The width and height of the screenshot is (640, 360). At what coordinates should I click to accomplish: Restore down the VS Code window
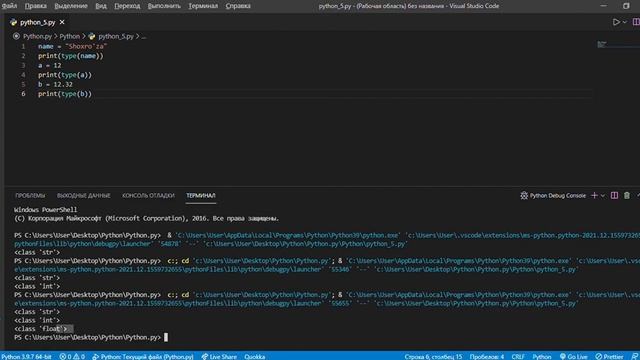626,6
